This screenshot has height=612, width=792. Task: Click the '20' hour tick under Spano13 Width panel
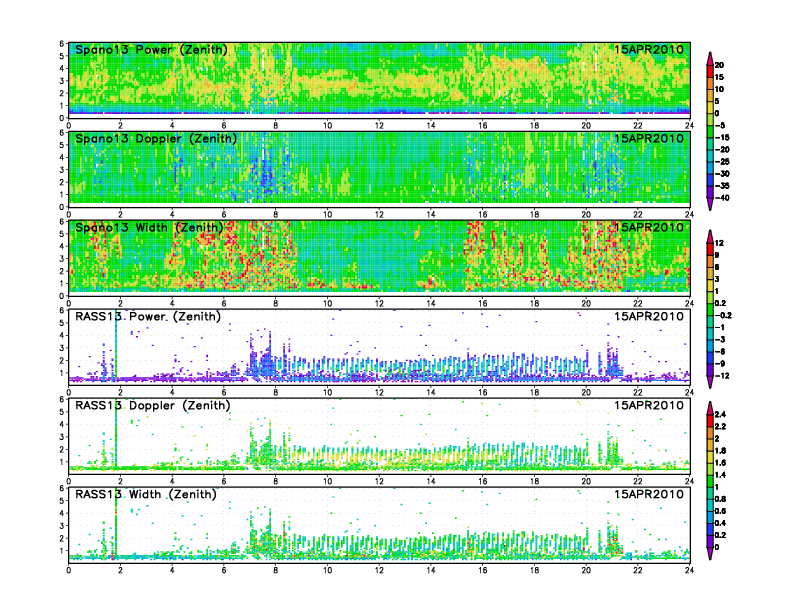586,303
